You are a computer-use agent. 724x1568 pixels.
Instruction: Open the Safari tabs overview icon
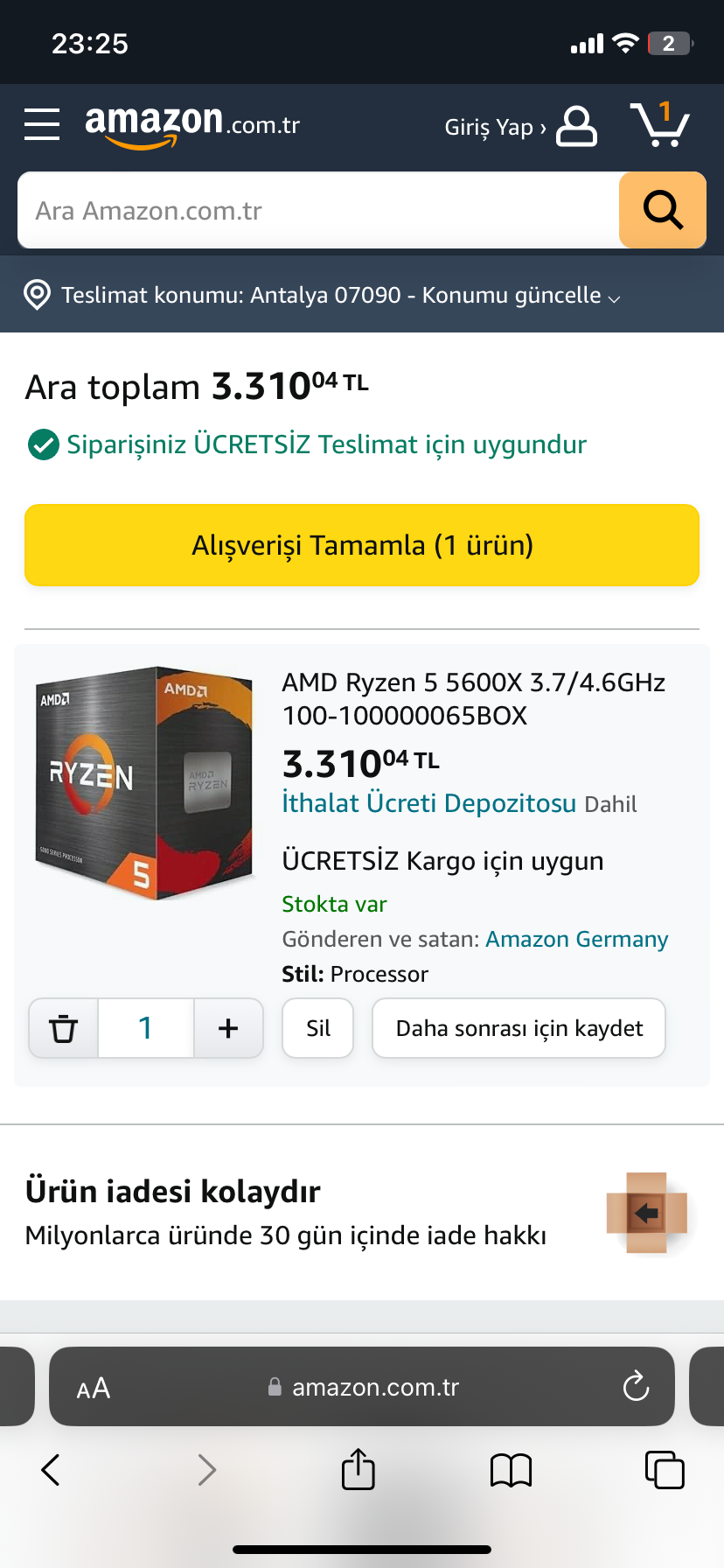click(x=665, y=1470)
